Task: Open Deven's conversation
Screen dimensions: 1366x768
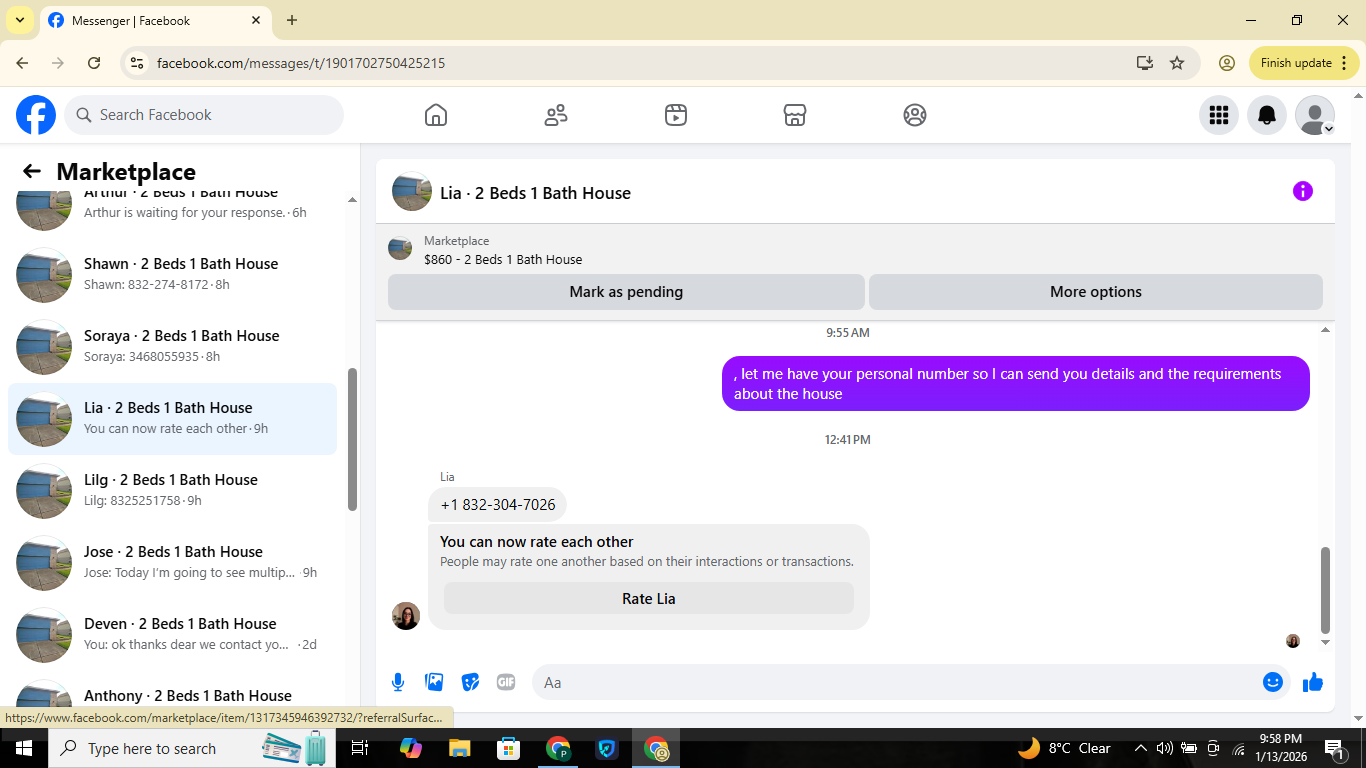Action: point(172,634)
